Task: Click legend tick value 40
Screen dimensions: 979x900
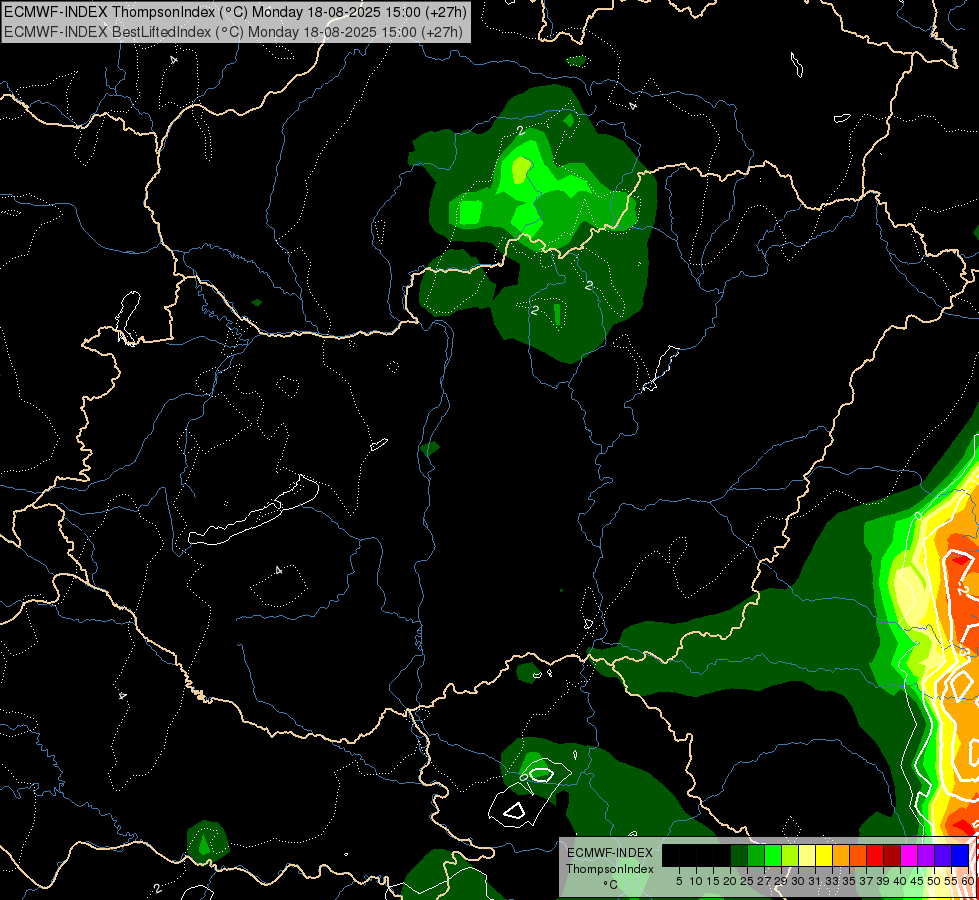Action: point(900,881)
